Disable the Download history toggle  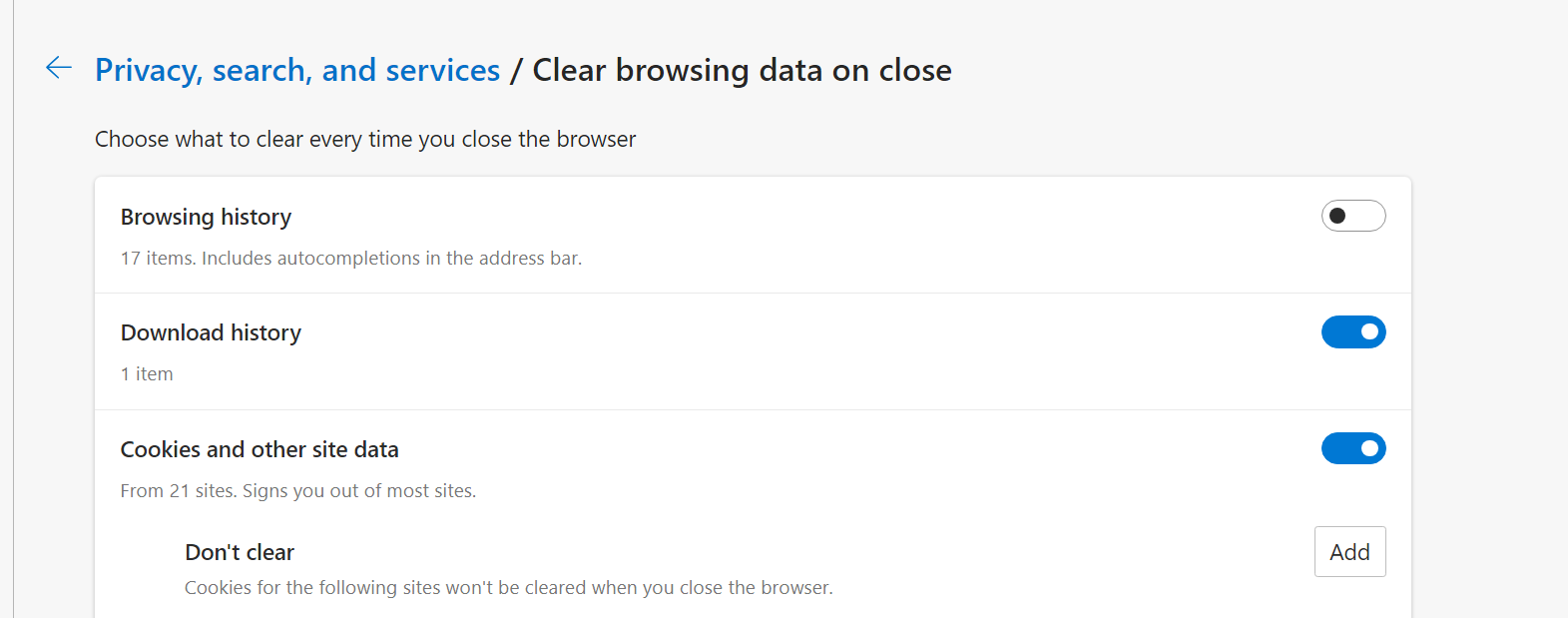click(x=1353, y=332)
